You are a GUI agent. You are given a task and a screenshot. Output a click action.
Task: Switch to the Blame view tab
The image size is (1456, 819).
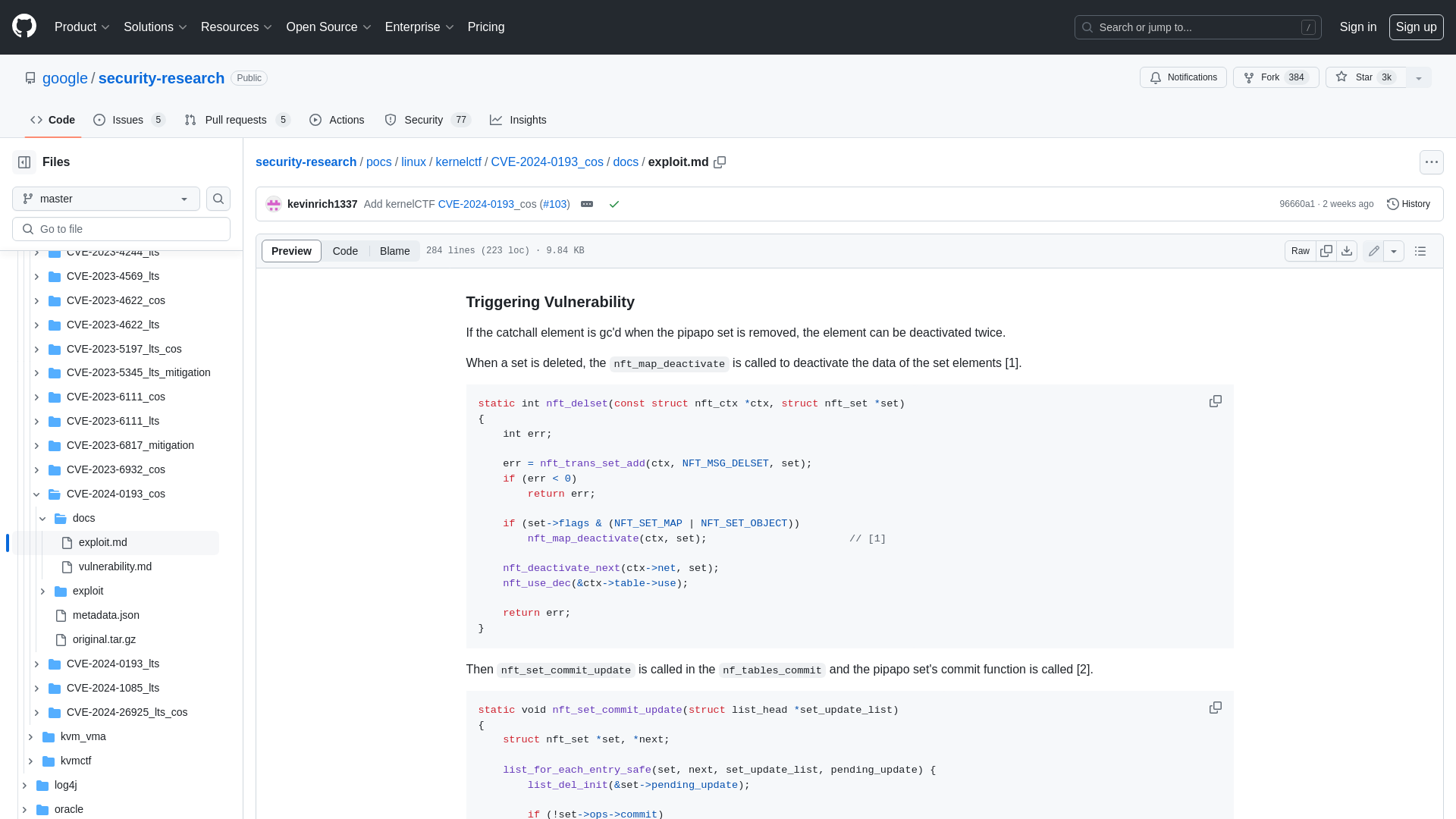point(394,251)
